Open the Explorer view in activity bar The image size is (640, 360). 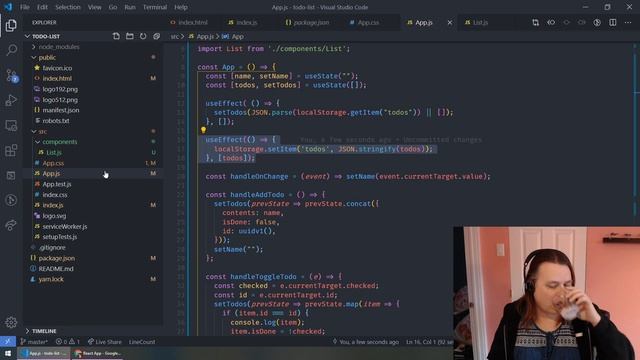(x=11, y=26)
